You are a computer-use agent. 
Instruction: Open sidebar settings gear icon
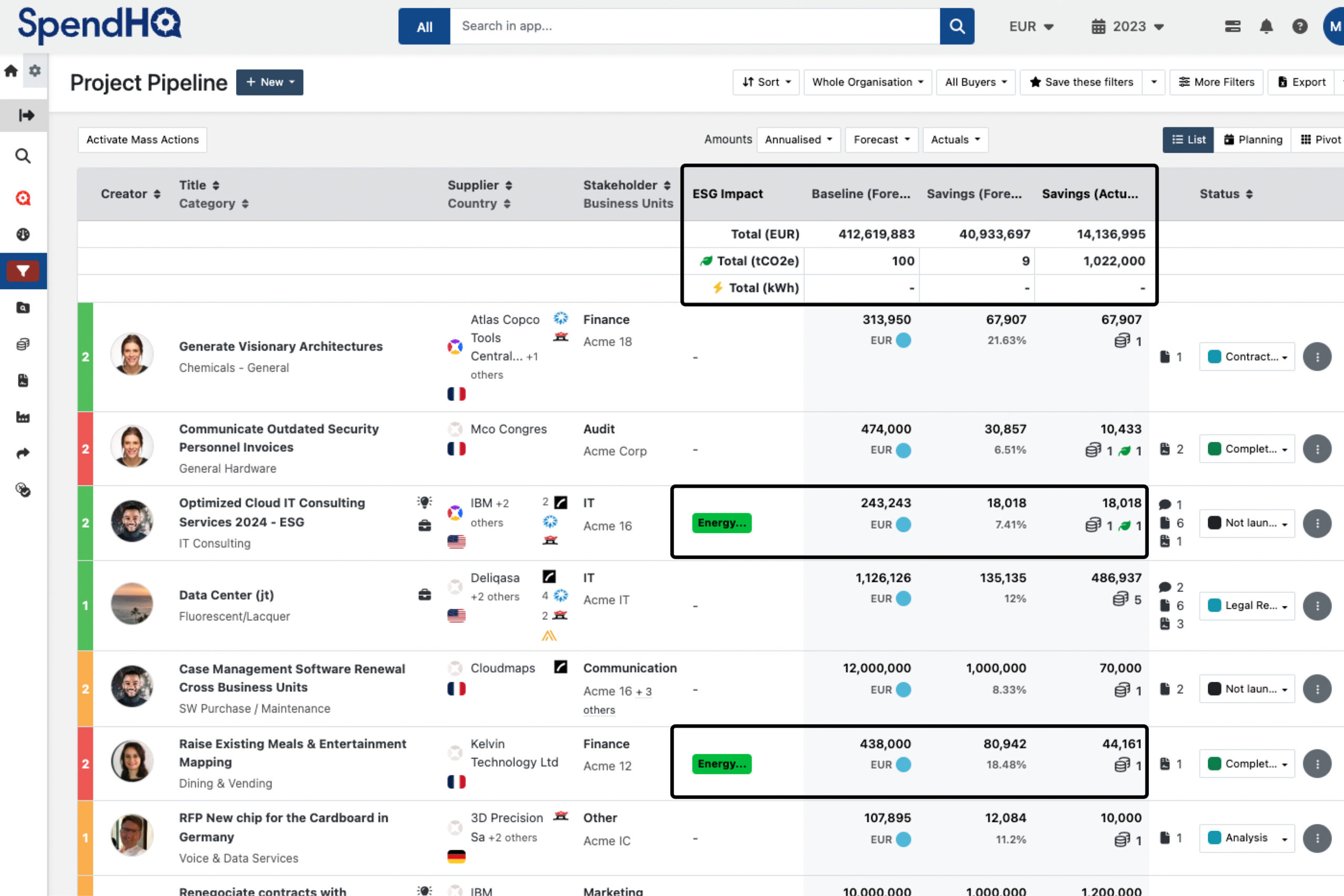pos(35,71)
